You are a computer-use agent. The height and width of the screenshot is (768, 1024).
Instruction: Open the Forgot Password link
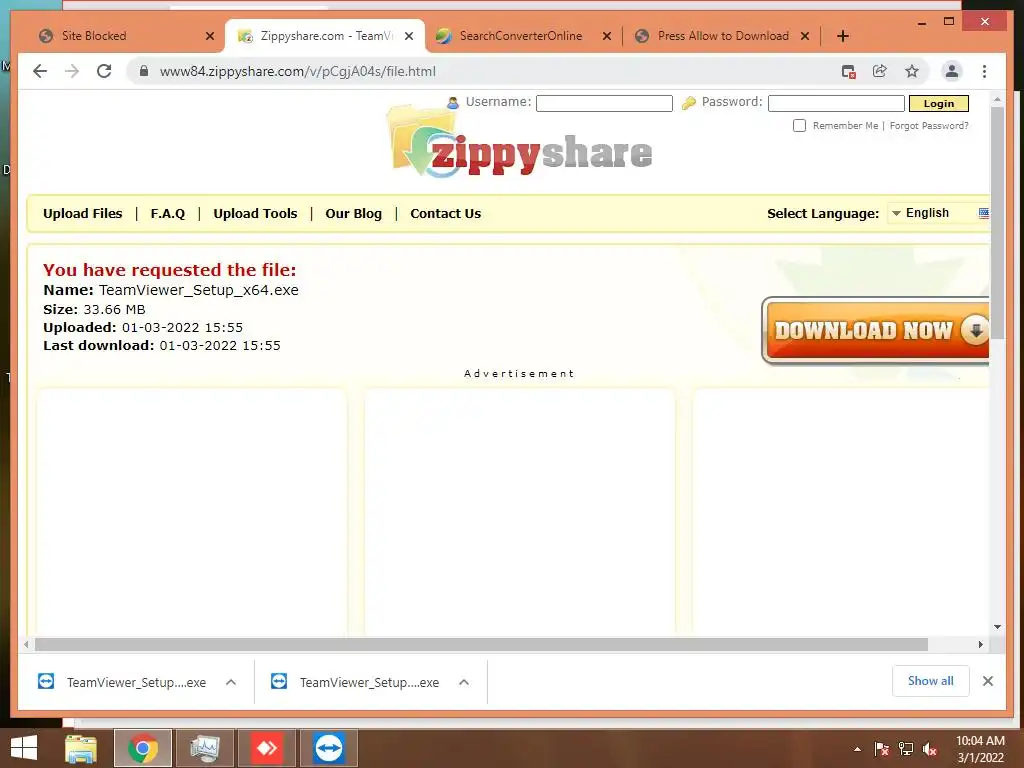coord(929,125)
